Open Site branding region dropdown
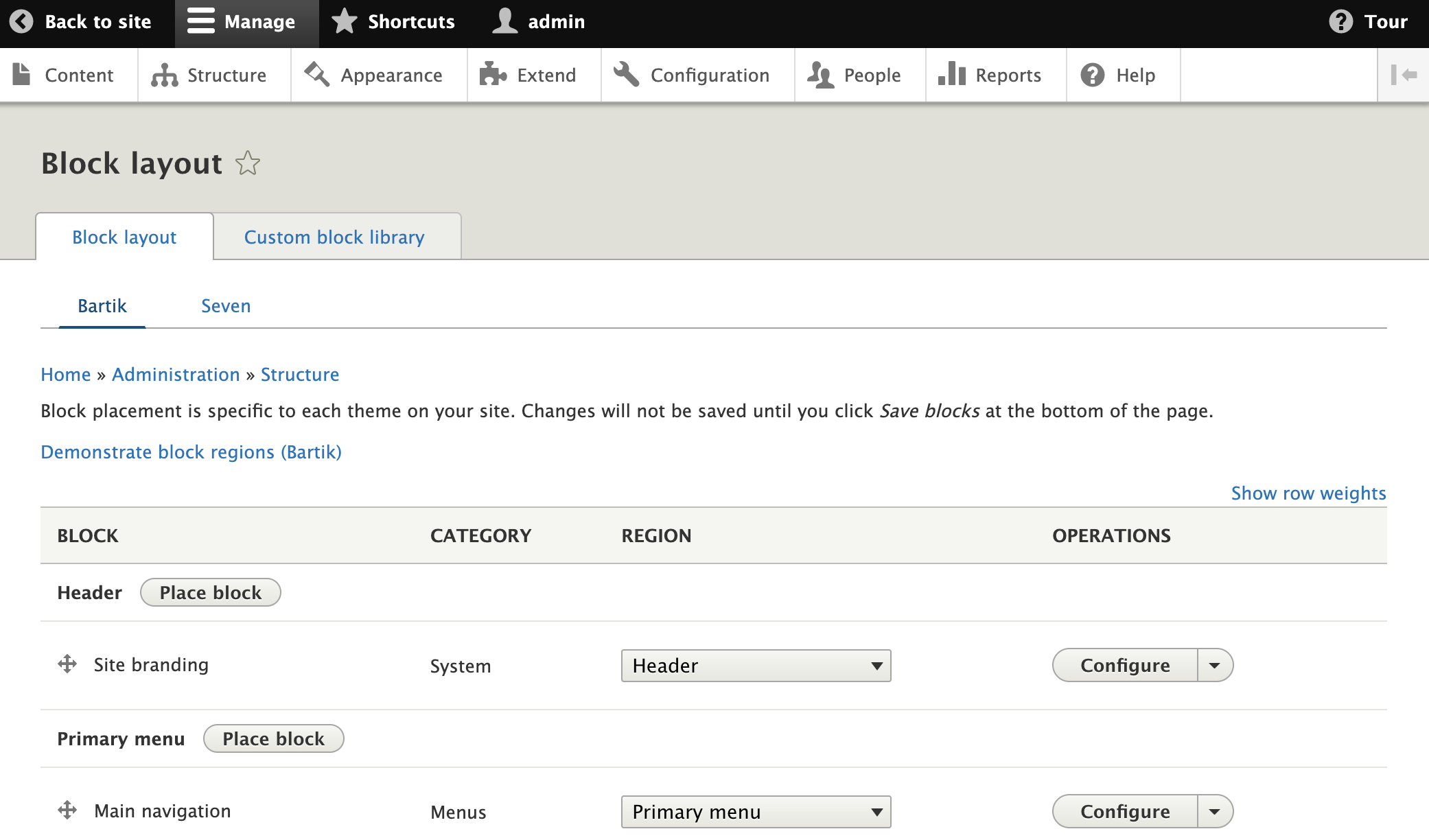 pos(756,666)
